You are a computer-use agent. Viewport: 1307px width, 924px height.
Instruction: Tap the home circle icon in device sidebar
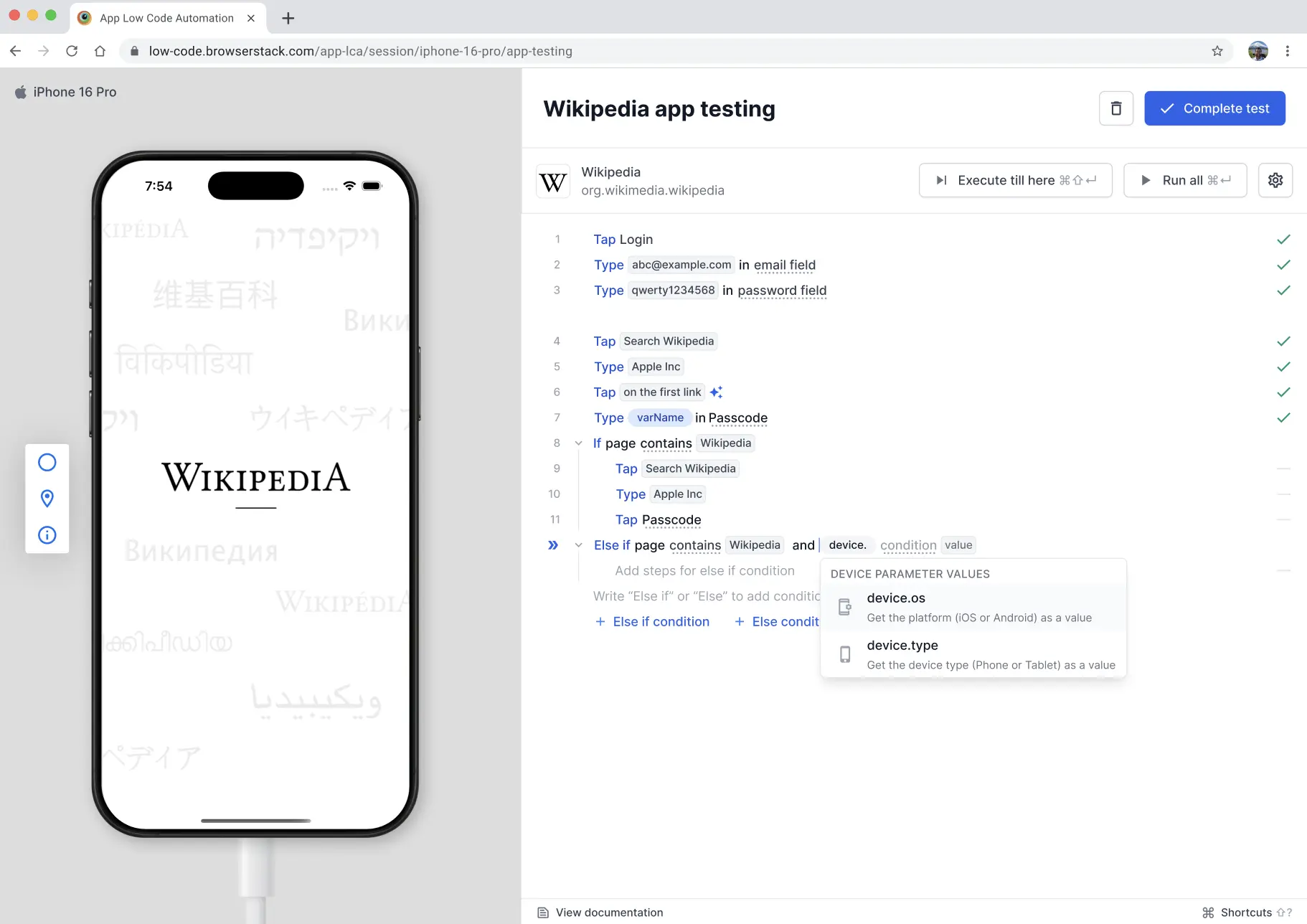click(47, 463)
